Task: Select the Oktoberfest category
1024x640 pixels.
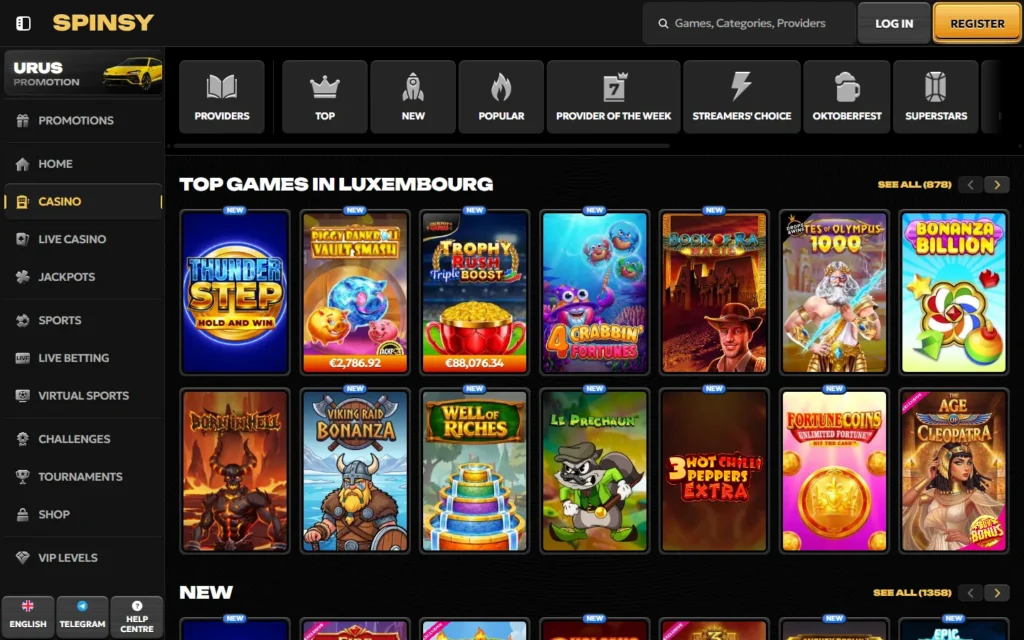Action: coord(847,97)
